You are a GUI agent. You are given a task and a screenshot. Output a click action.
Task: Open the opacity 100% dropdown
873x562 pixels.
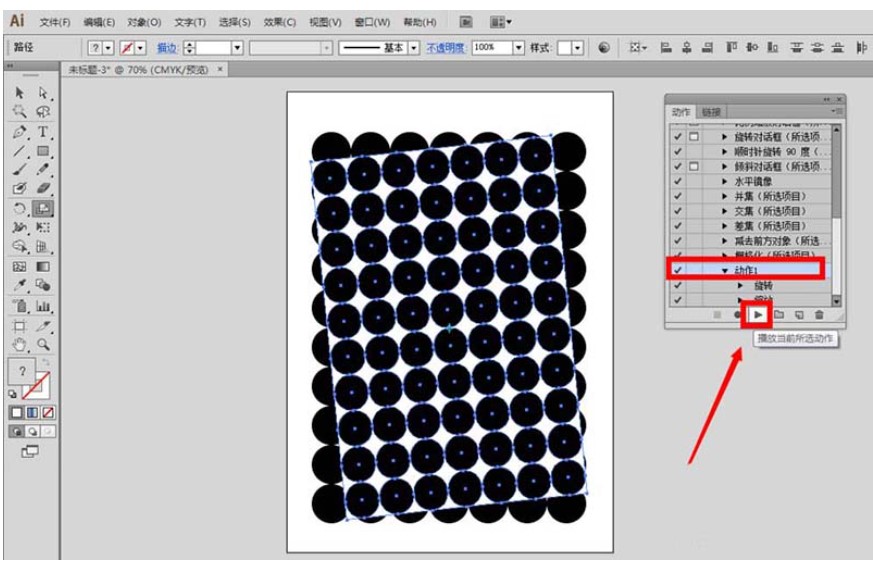click(518, 48)
